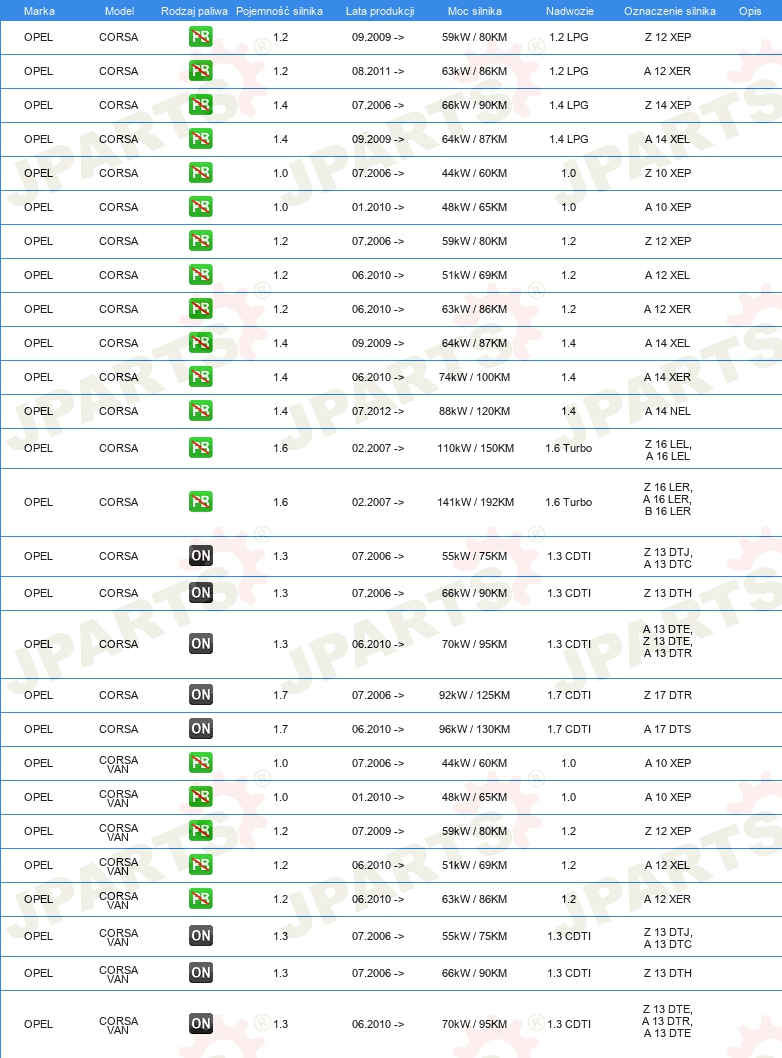This screenshot has height=1058, width=782.
Task: Select the 'Rodzaj paliwa' column header
Action: [x=194, y=11]
